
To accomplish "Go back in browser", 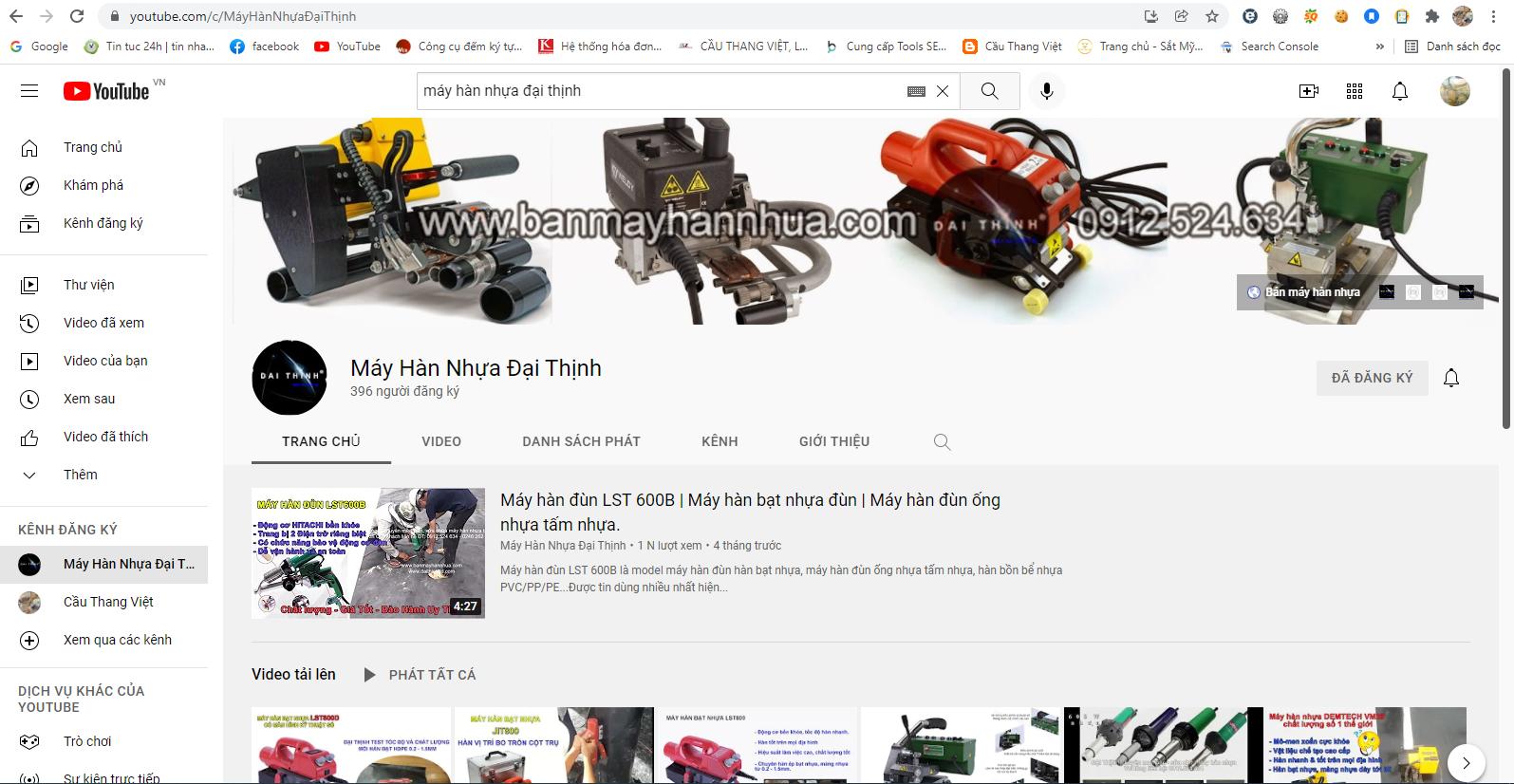I will [x=16, y=16].
